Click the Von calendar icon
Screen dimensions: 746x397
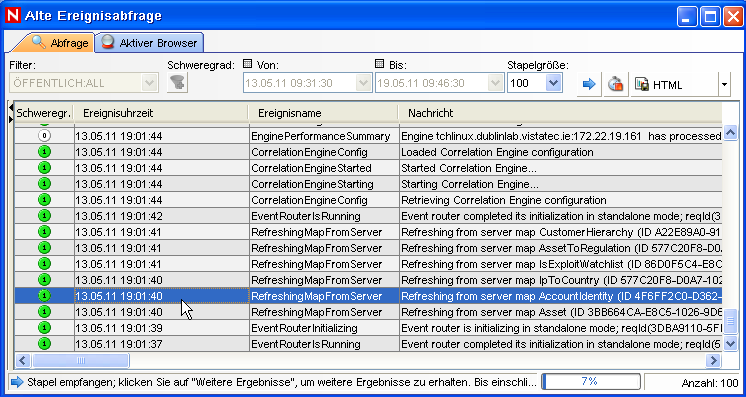[x=247, y=64]
